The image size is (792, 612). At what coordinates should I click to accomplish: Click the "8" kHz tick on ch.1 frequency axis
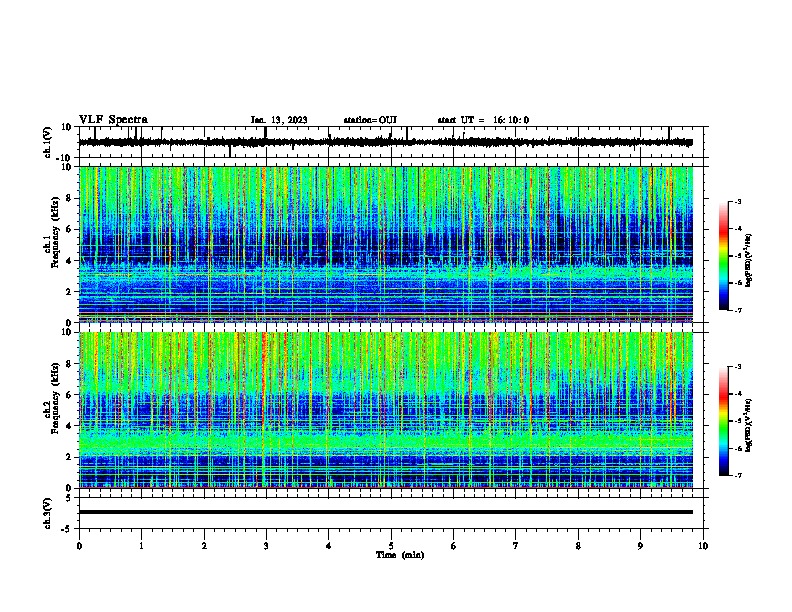pos(70,198)
